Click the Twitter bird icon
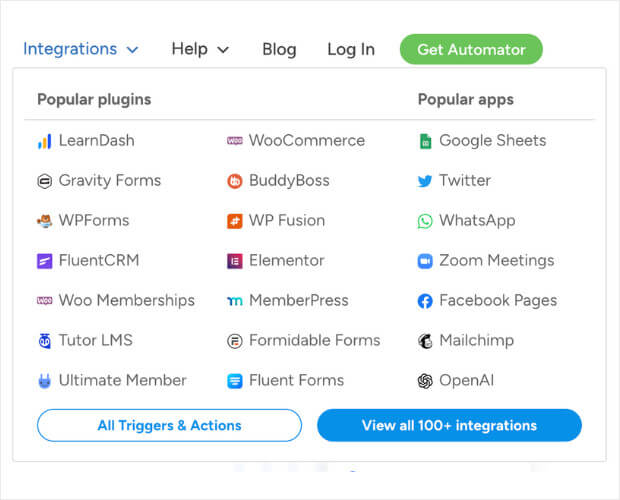 click(425, 181)
